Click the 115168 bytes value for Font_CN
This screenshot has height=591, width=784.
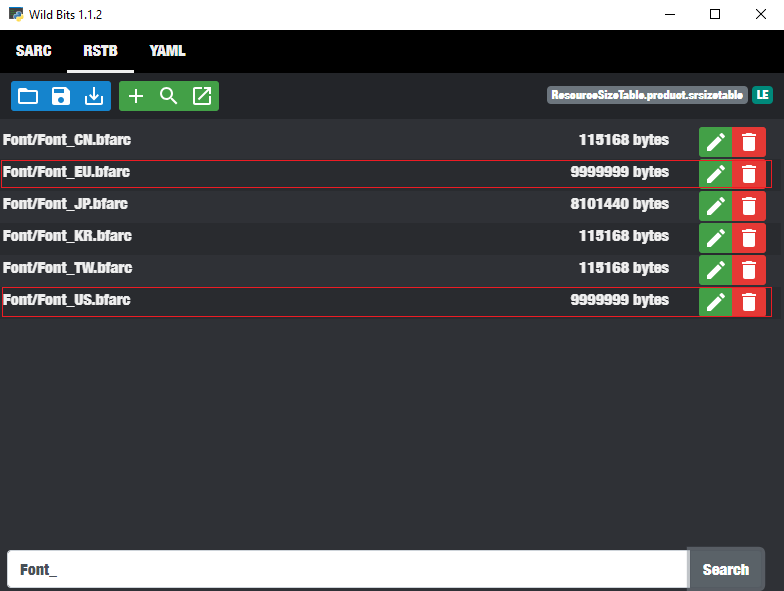coord(624,140)
